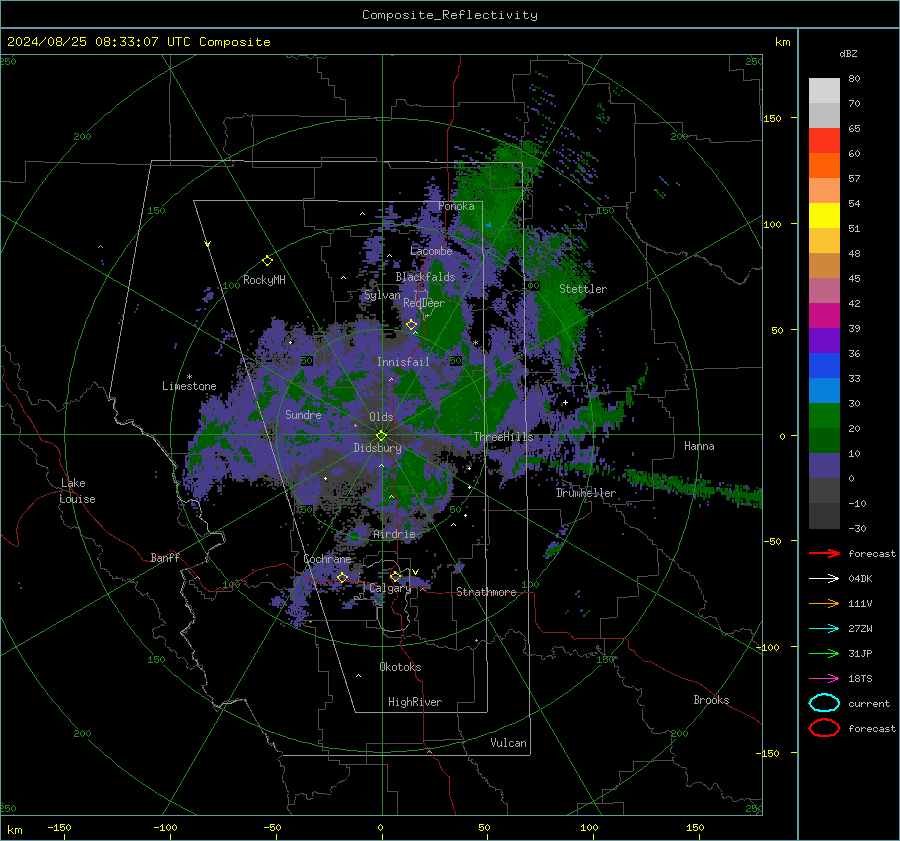The height and width of the screenshot is (841, 900).
Task: Click the Ponoka city label
Action: (456, 206)
